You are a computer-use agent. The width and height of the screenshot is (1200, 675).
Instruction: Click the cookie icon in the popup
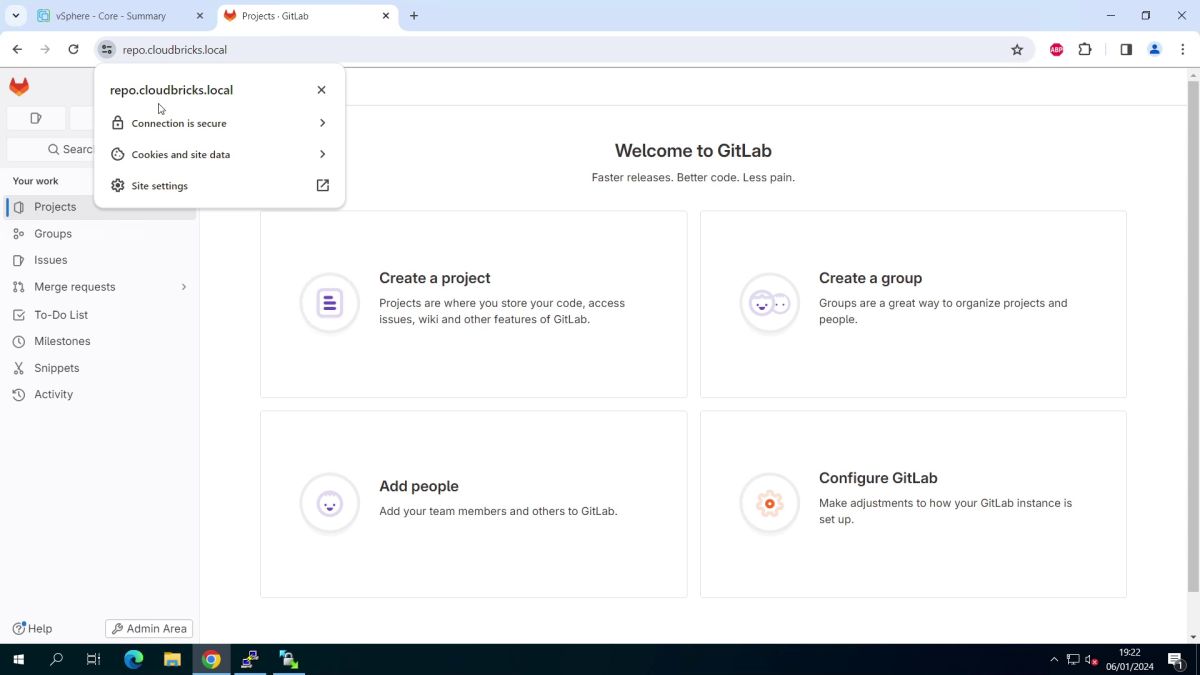click(x=117, y=154)
